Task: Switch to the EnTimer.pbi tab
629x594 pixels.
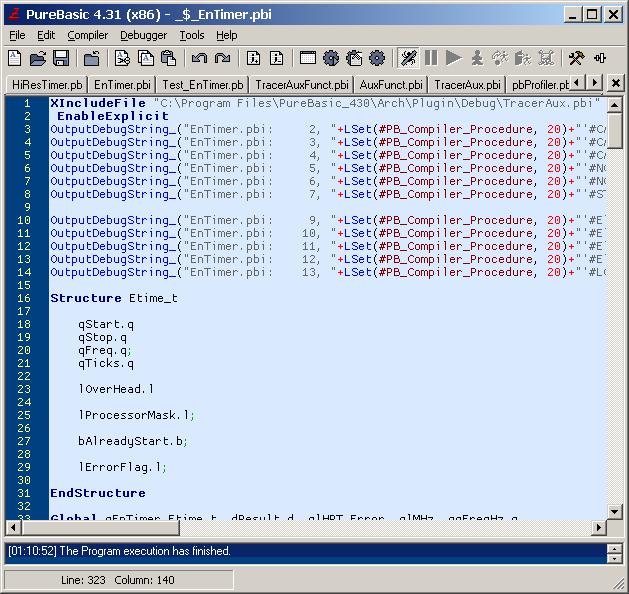Action: pos(122,85)
